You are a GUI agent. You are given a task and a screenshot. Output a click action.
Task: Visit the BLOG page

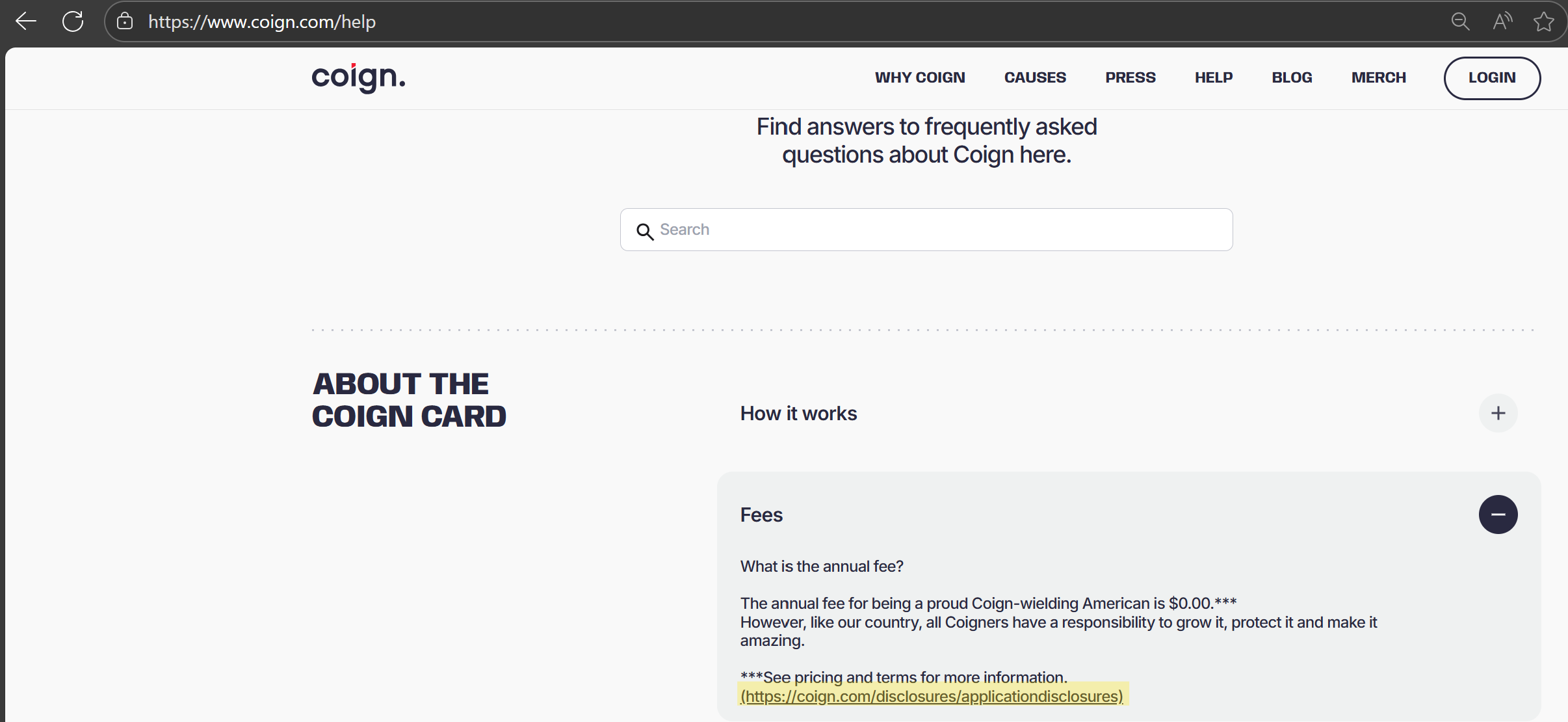pos(1292,77)
